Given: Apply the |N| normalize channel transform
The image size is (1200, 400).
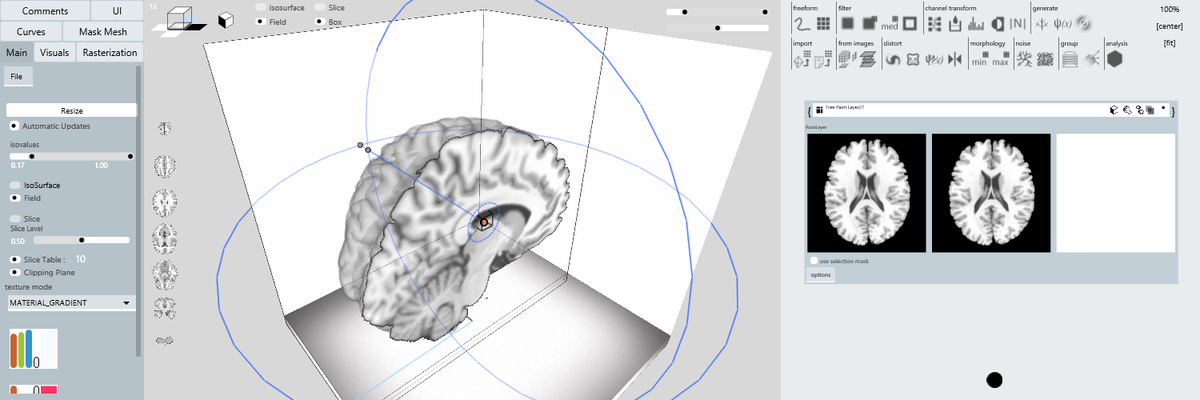Looking at the screenshot, I should pos(1018,24).
